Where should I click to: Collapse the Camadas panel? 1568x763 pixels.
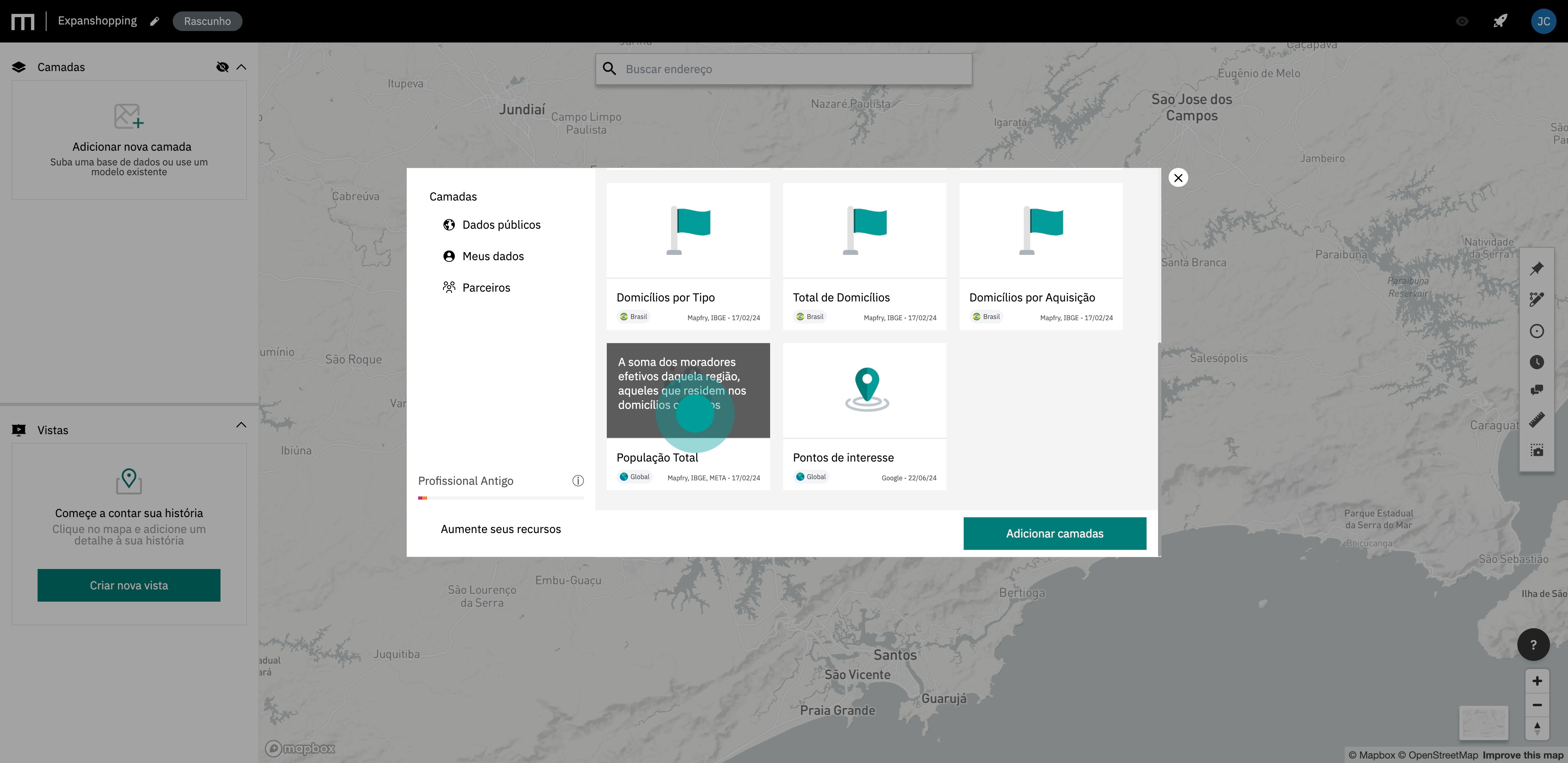click(x=242, y=67)
